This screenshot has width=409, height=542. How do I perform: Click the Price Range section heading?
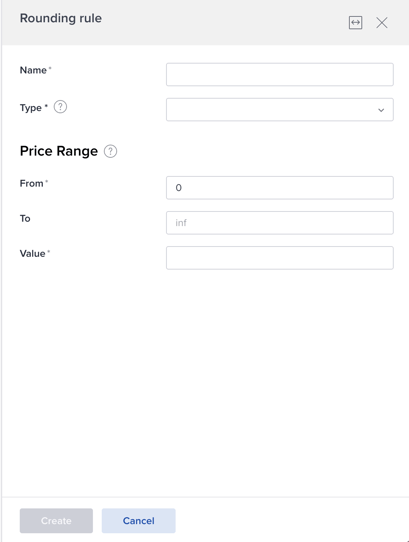[x=59, y=151]
